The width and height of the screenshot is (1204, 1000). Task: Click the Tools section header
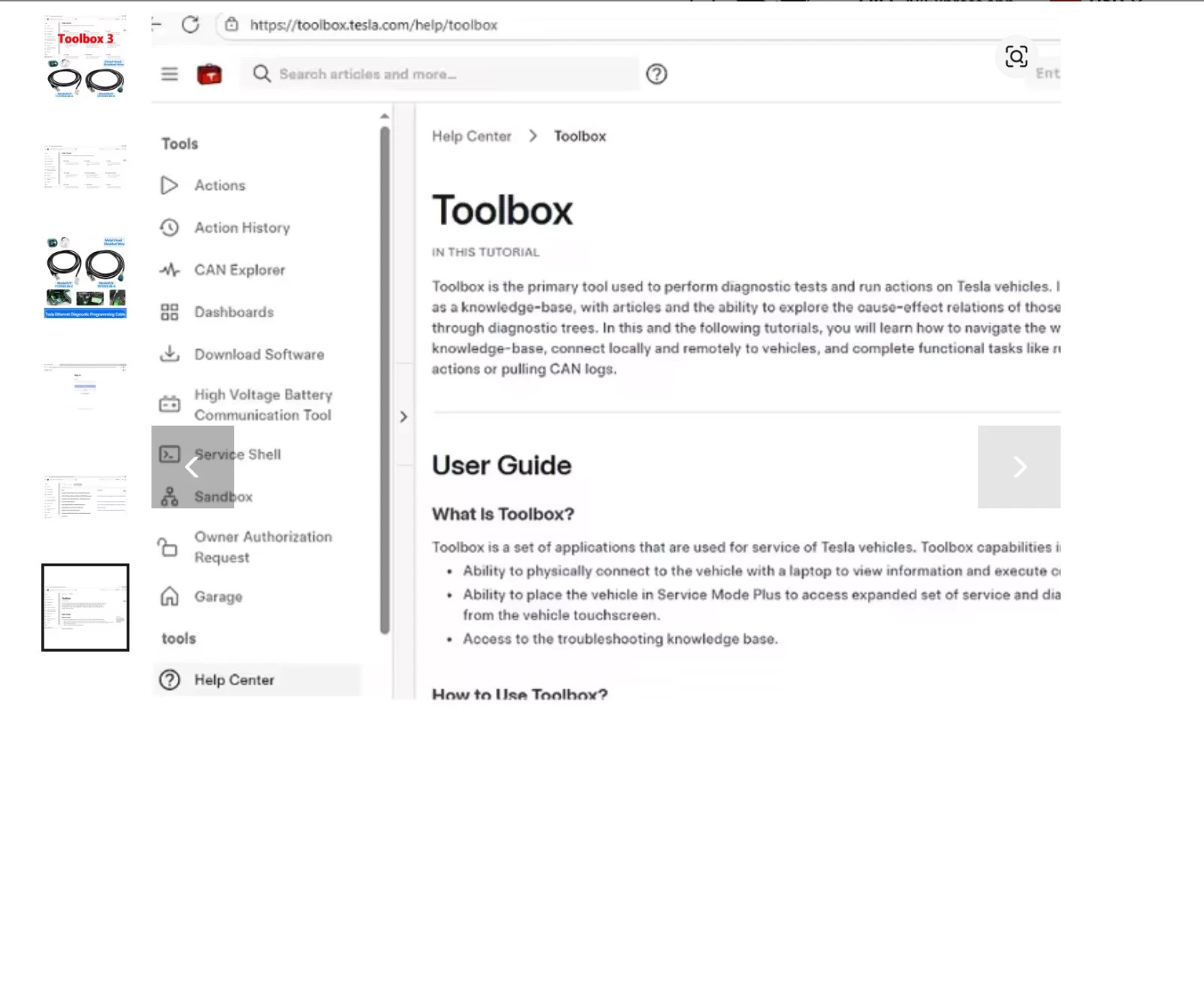click(180, 144)
